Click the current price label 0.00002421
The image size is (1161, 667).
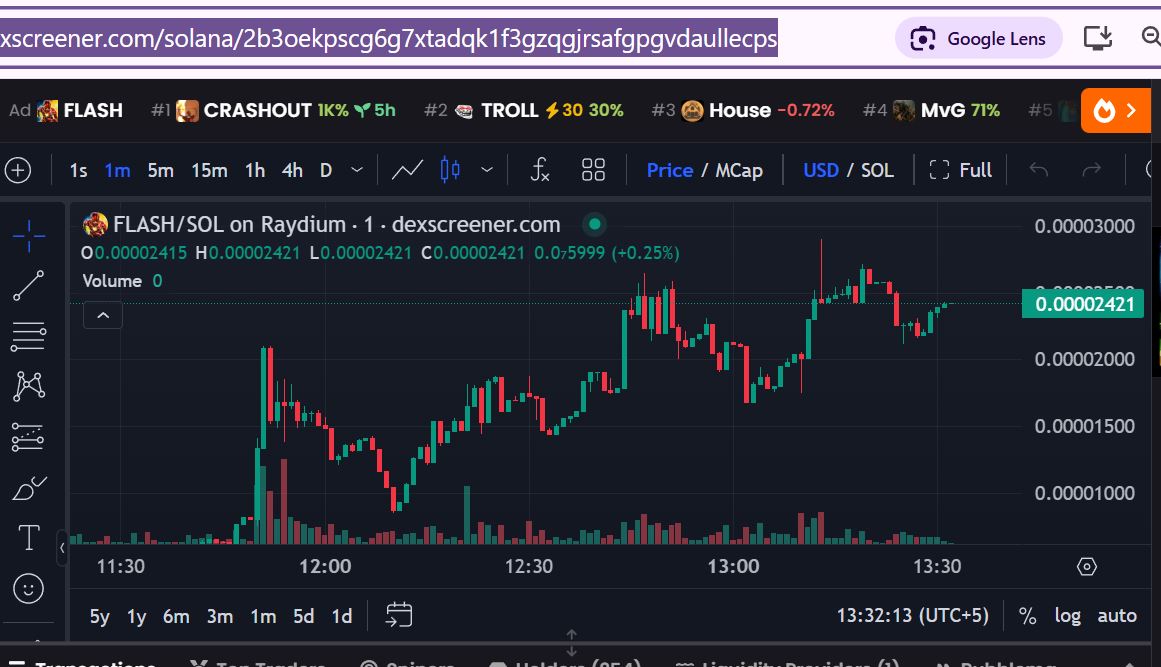coord(1083,304)
